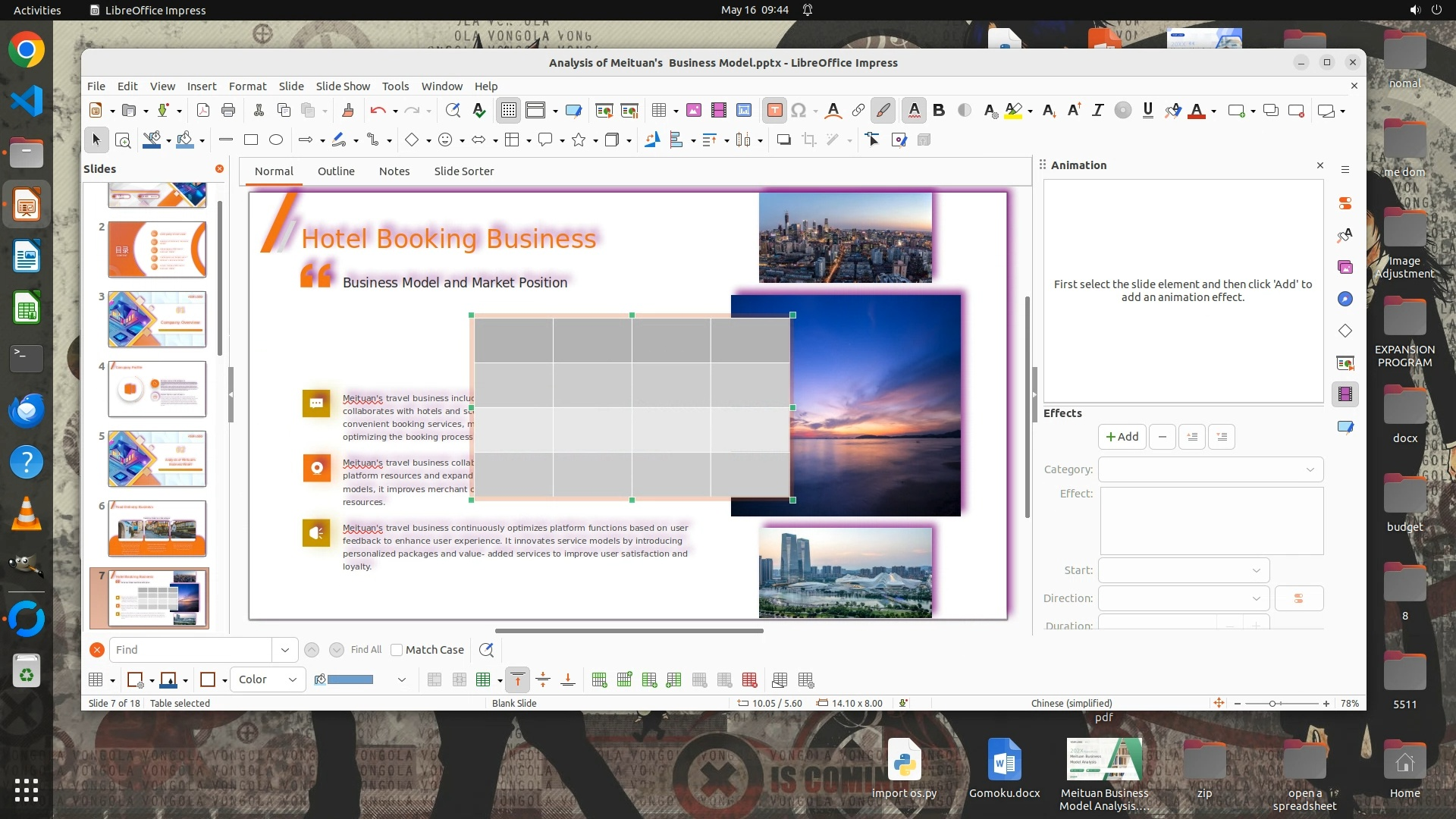This screenshot has width=1456, height=819.
Task: Expand the animation Category dropdown
Action: (x=1211, y=469)
